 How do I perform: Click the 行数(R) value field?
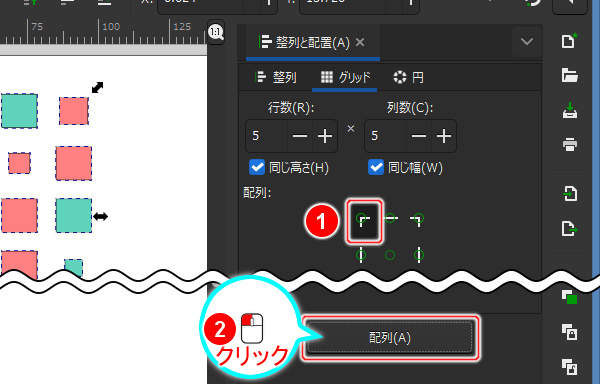(x=267, y=136)
